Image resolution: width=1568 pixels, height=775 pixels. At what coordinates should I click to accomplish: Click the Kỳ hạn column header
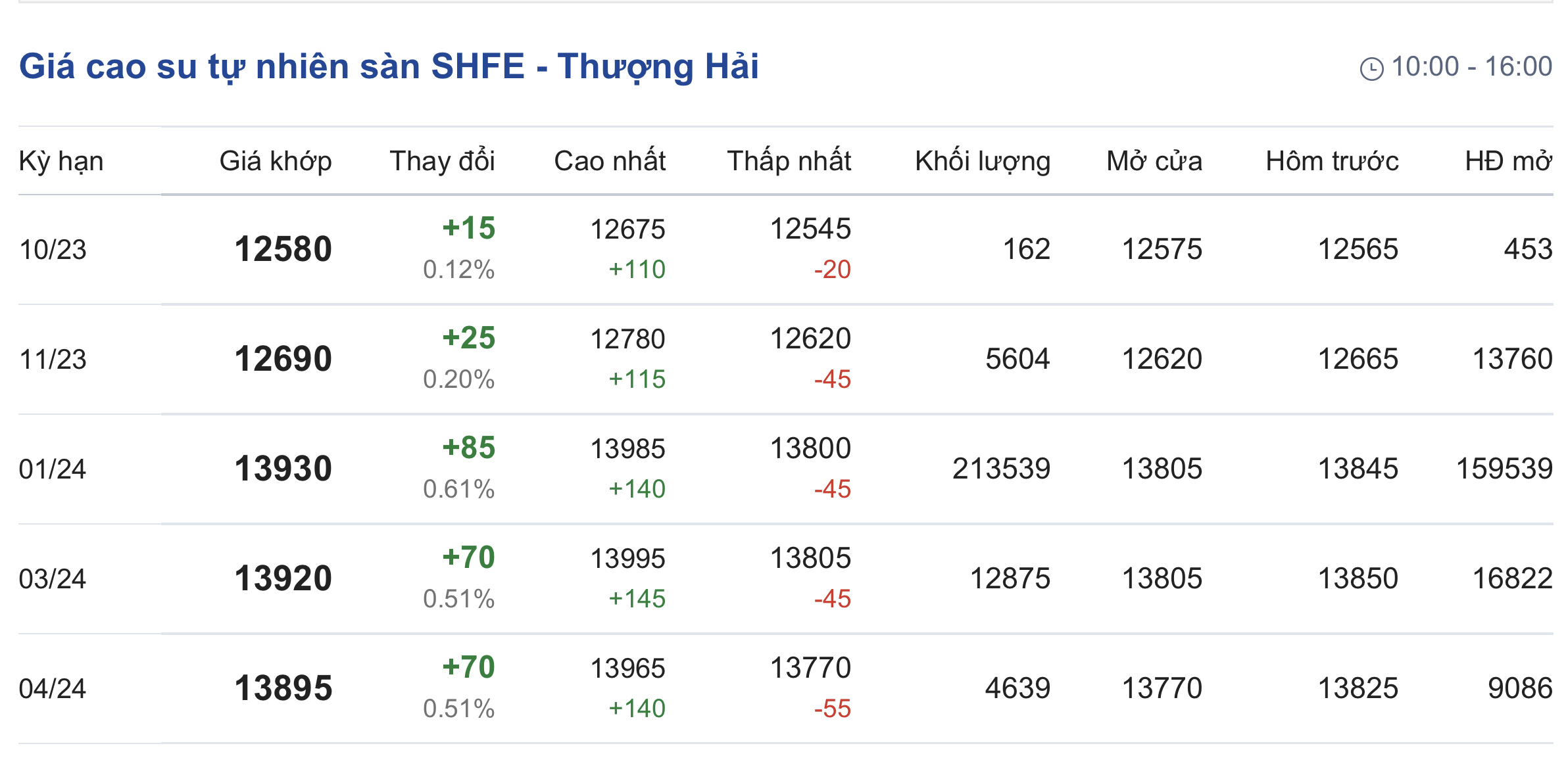point(61,161)
